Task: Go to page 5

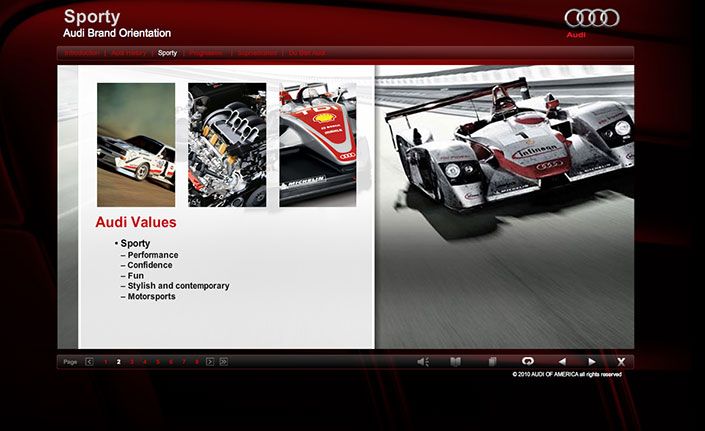Action: pyautogui.click(x=158, y=362)
